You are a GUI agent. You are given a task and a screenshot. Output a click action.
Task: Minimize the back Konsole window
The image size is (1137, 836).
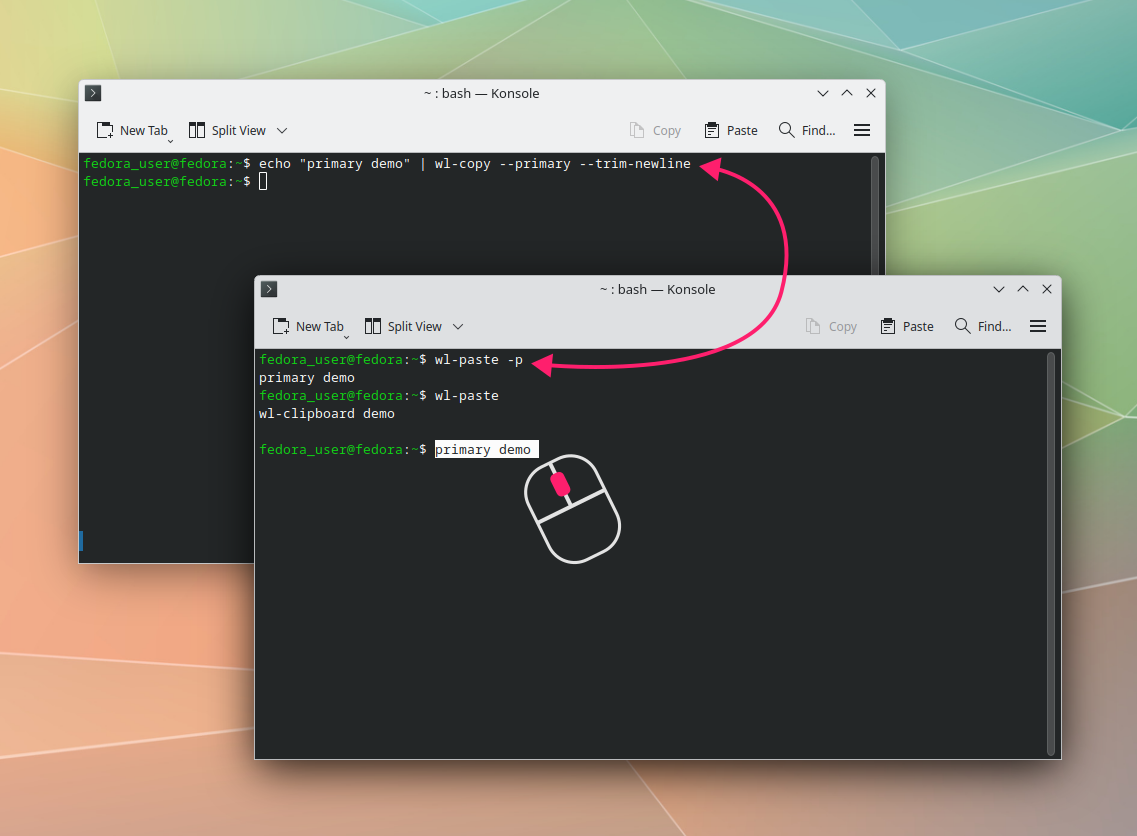[823, 93]
